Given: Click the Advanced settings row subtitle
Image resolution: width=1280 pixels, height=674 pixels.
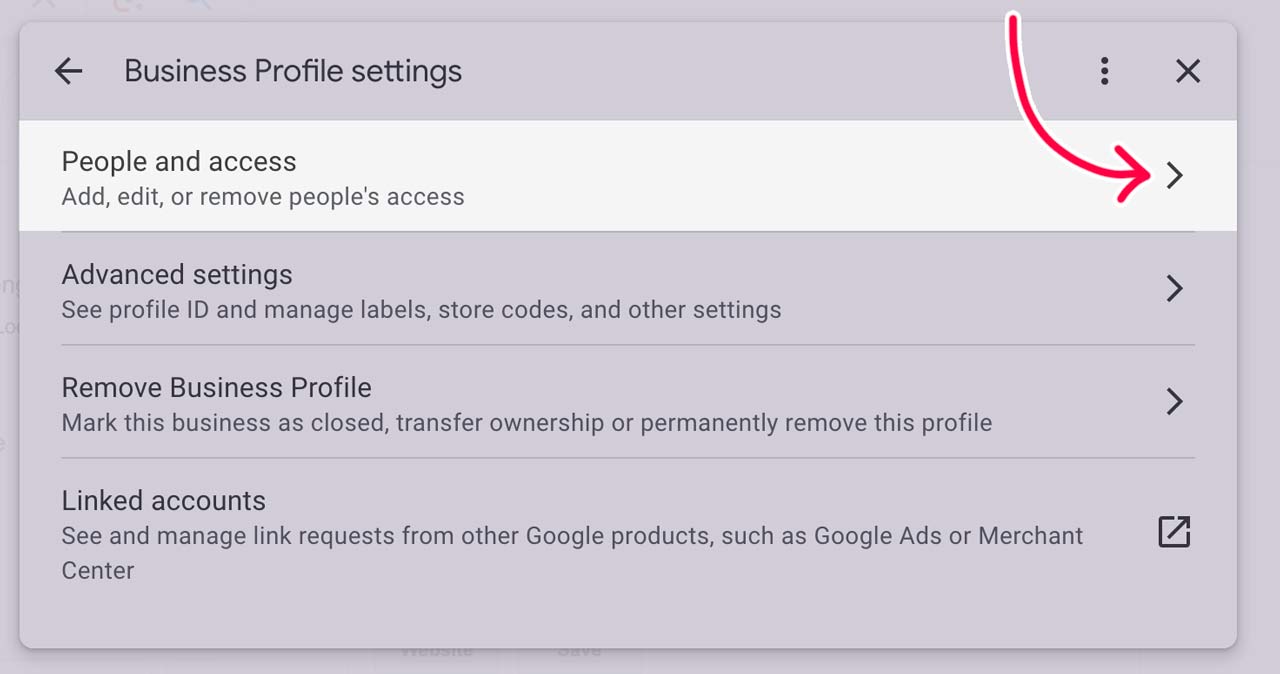Looking at the screenshot, I should point(421,310).
